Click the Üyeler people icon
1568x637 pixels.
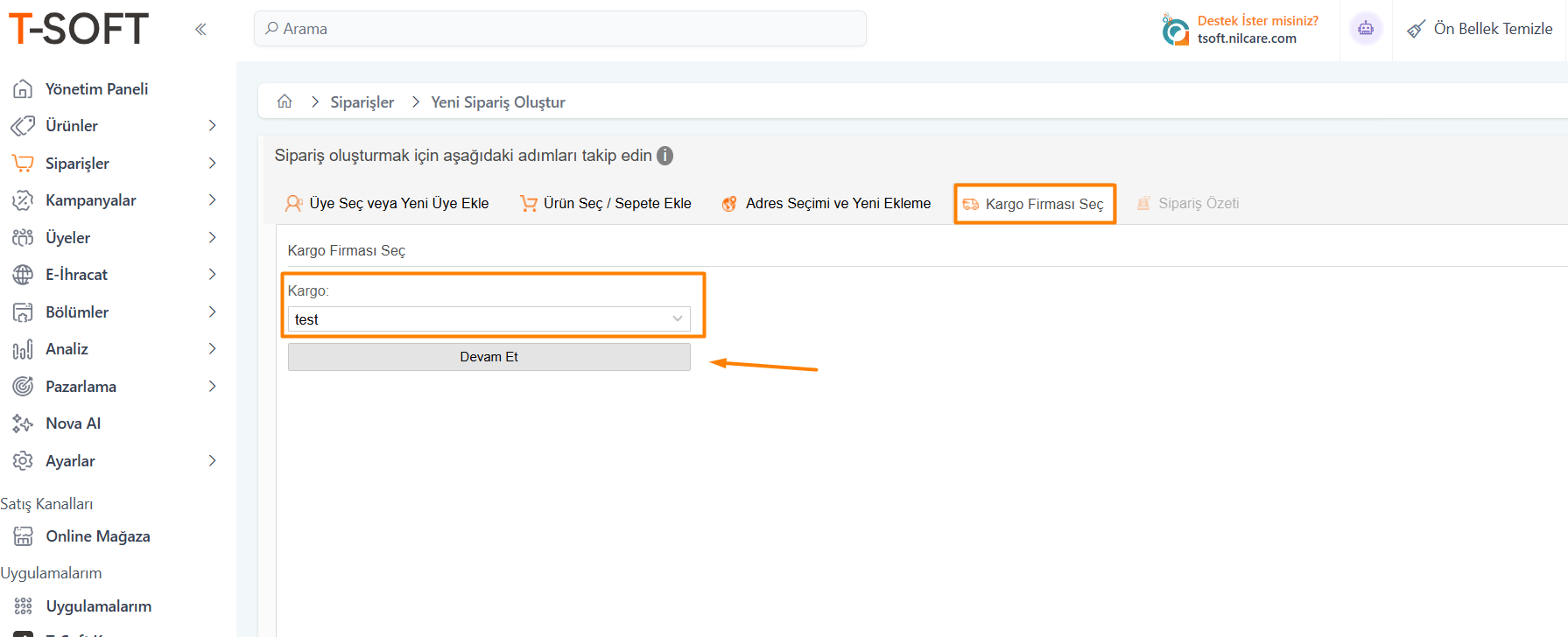click(x=23, y=238)
